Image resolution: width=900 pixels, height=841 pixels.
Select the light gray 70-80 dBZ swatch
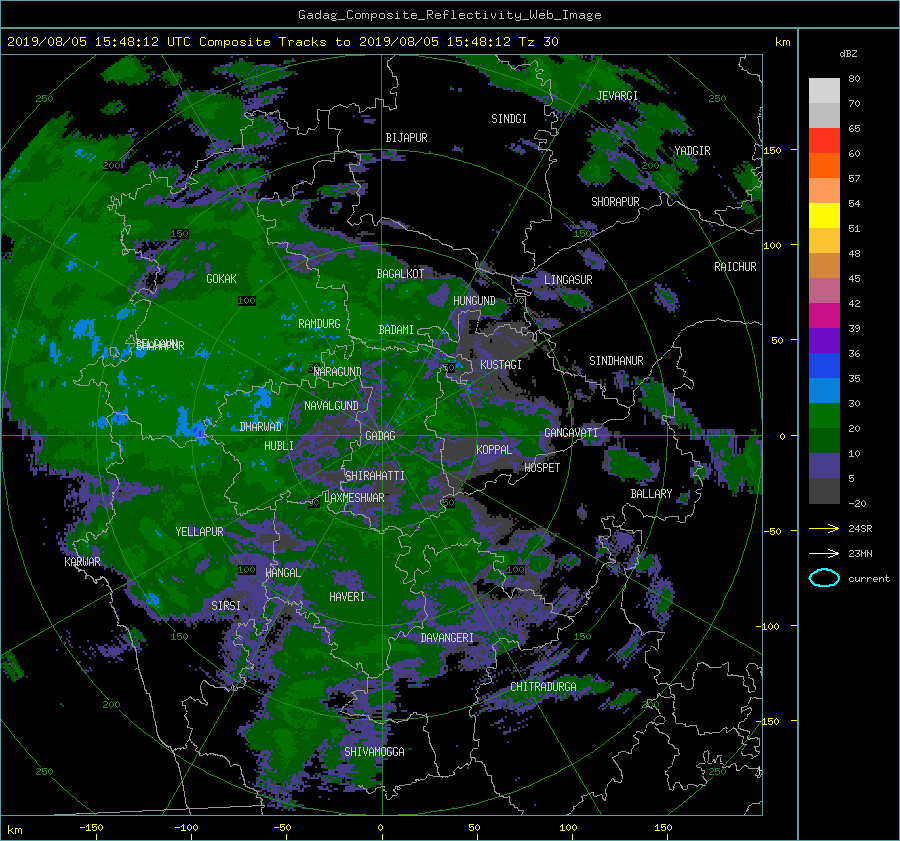point(824,91)
